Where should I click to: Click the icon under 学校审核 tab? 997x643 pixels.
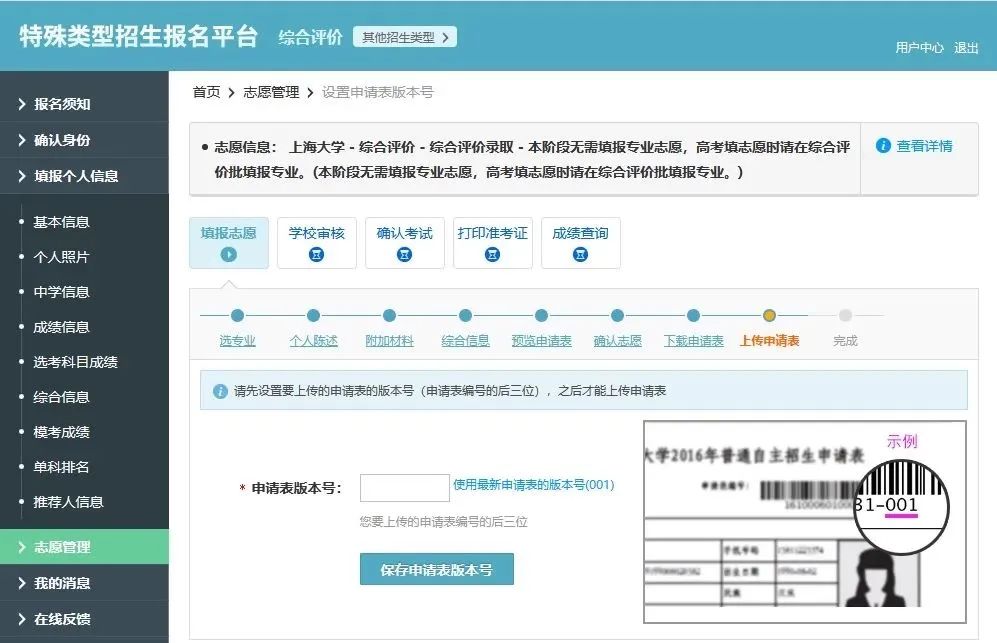[317, 255]
